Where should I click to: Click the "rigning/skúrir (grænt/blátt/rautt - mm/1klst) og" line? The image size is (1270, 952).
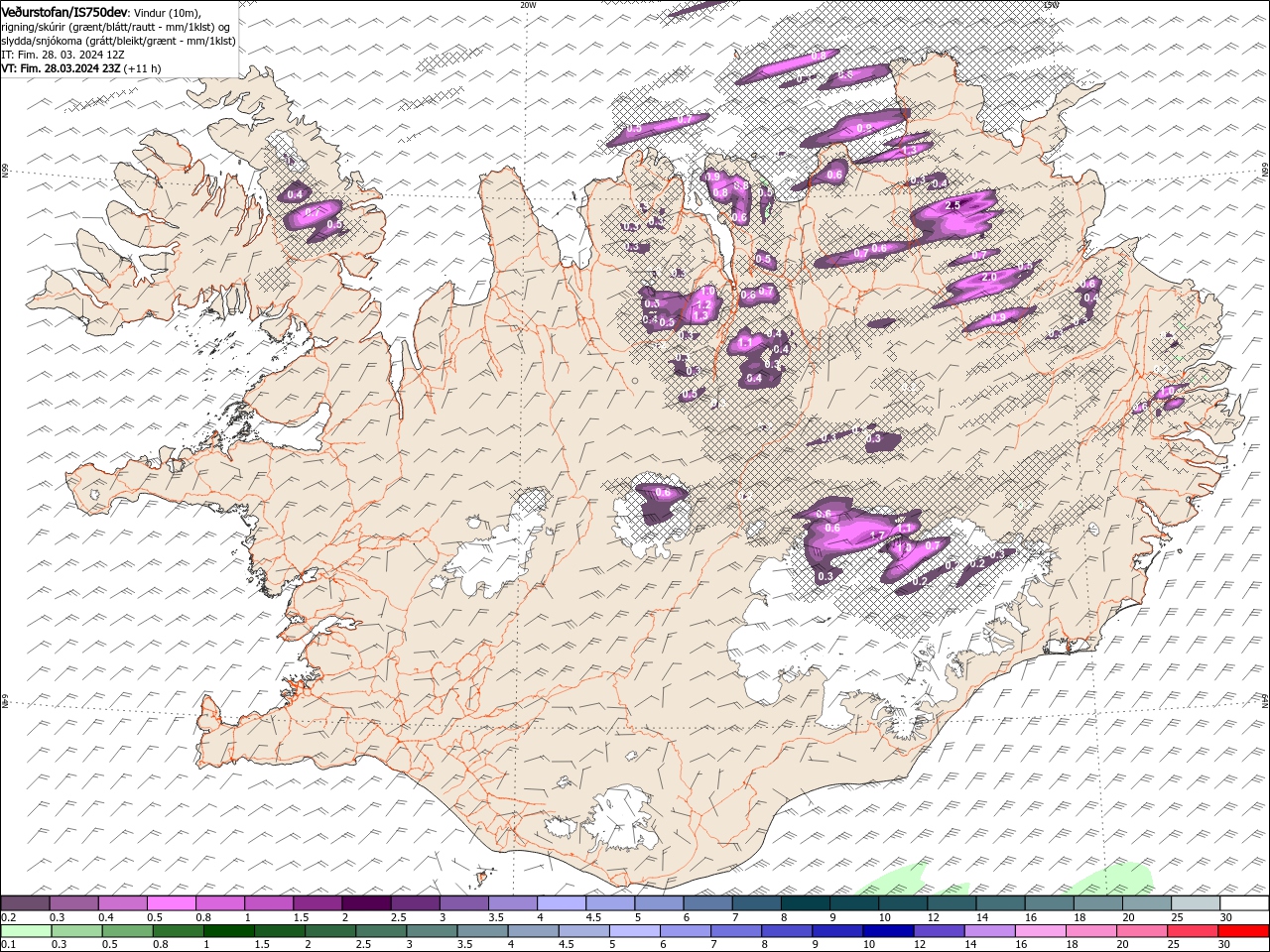point(116,27)
